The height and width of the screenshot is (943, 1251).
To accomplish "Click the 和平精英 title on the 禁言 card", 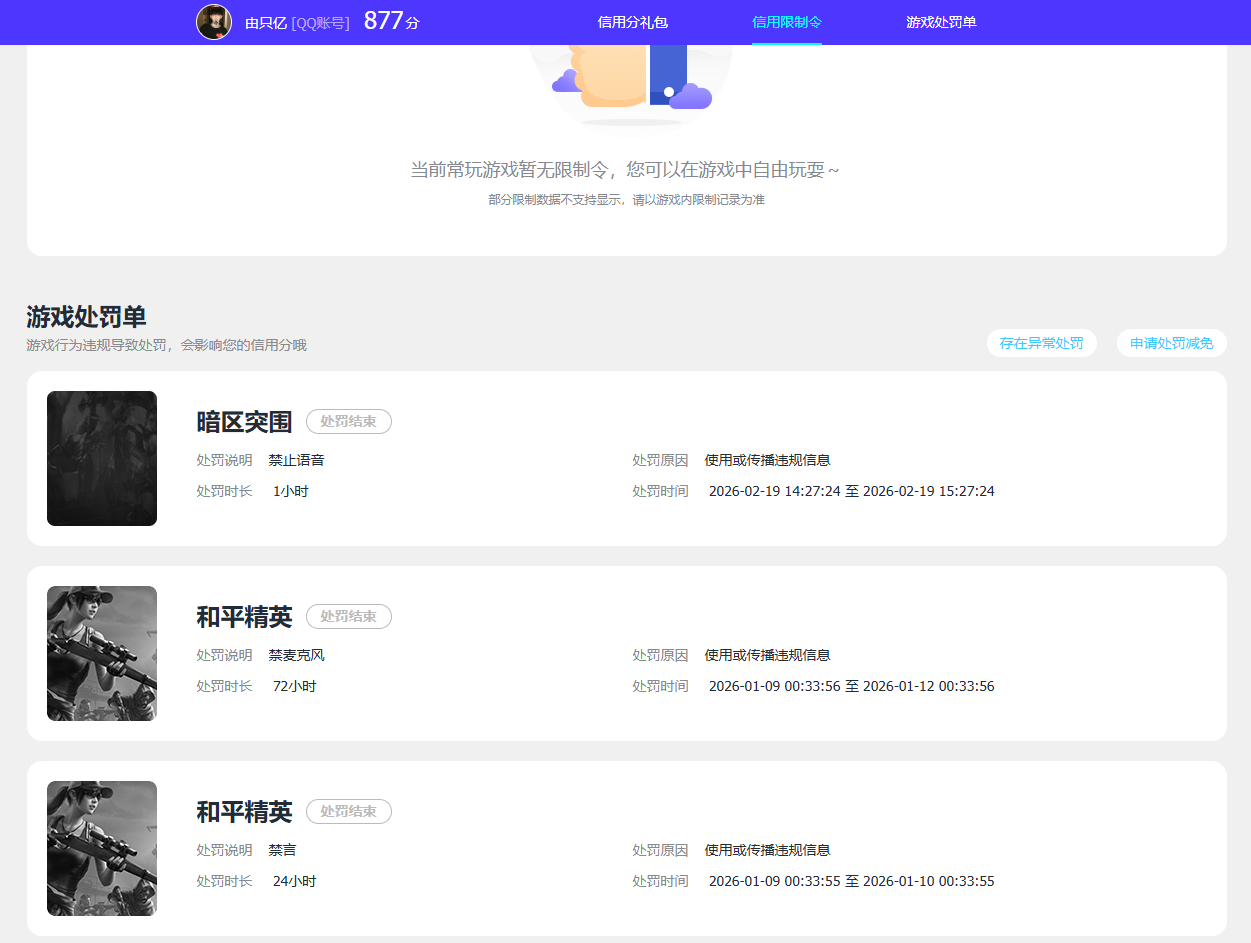I will (244, 812).
